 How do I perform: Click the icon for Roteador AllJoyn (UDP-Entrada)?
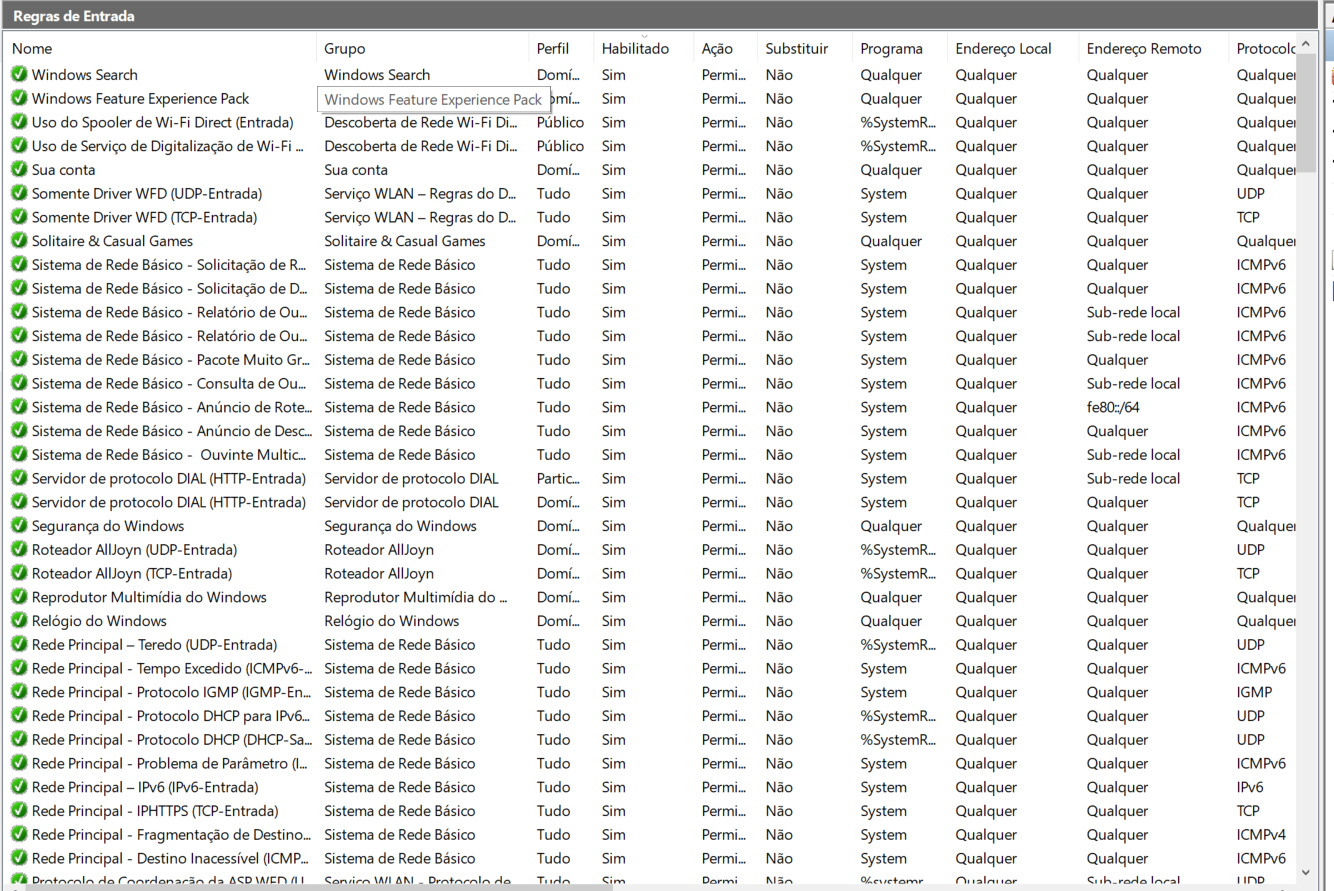click(19, 550)
